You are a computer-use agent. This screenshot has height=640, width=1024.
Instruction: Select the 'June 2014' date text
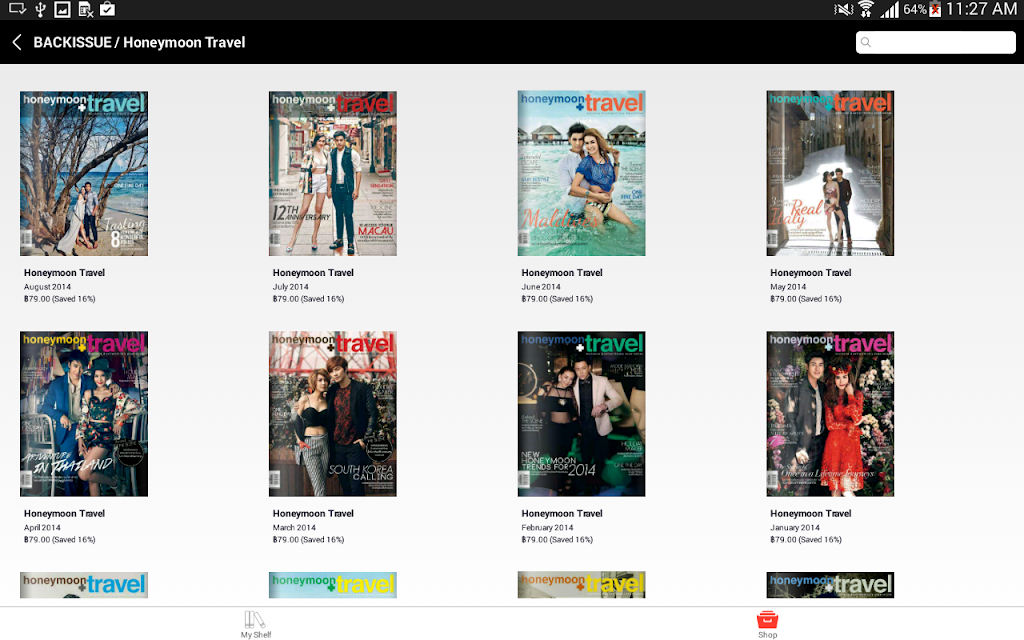(x=541, y=287)
